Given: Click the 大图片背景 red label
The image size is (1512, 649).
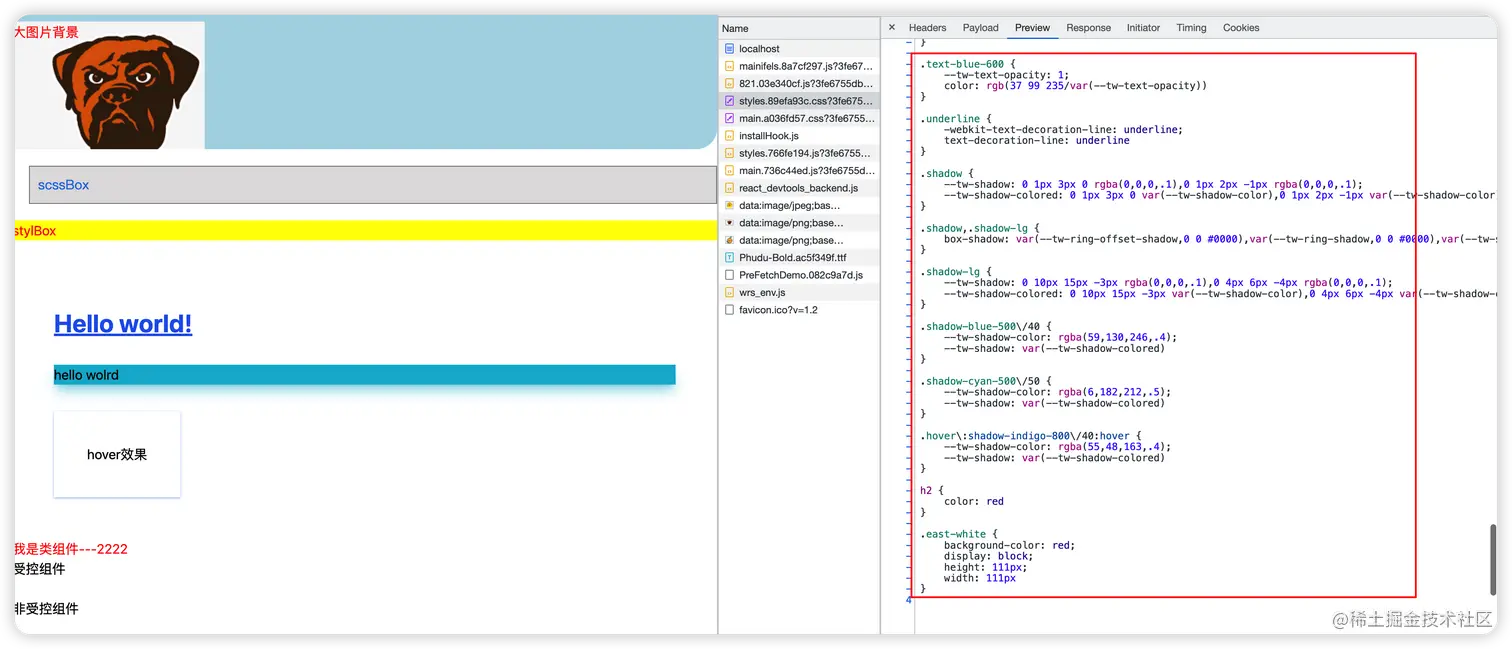Looking at the screenshot, I should [x=46, y=32].
